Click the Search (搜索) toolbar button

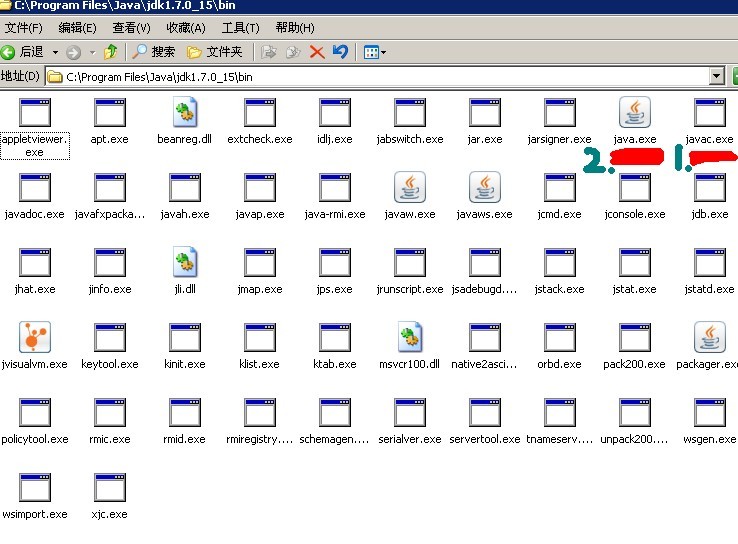click(154, 51)
